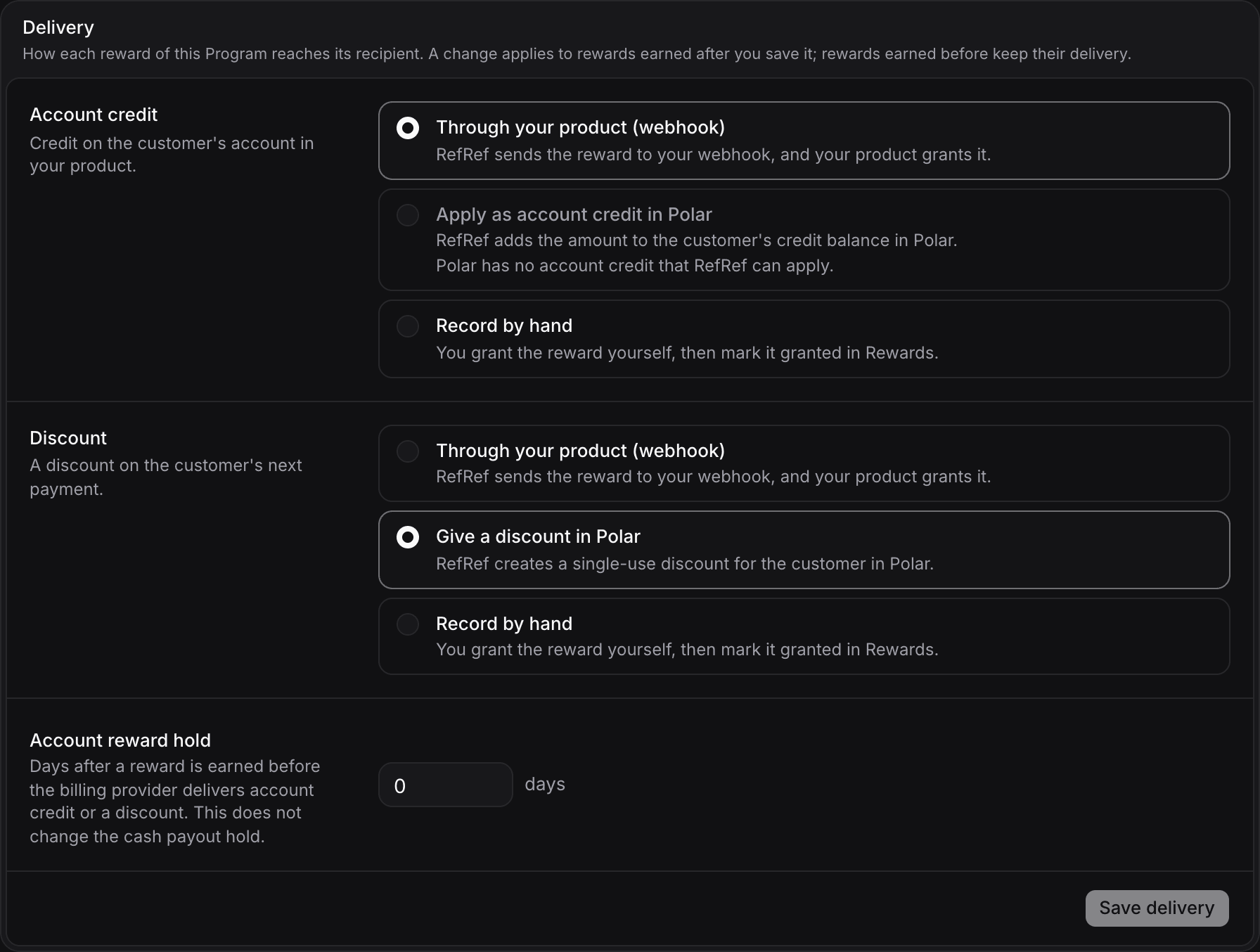Click 'Days after a reward is earned' description
Screen dimensions: 1260x952
174,802
